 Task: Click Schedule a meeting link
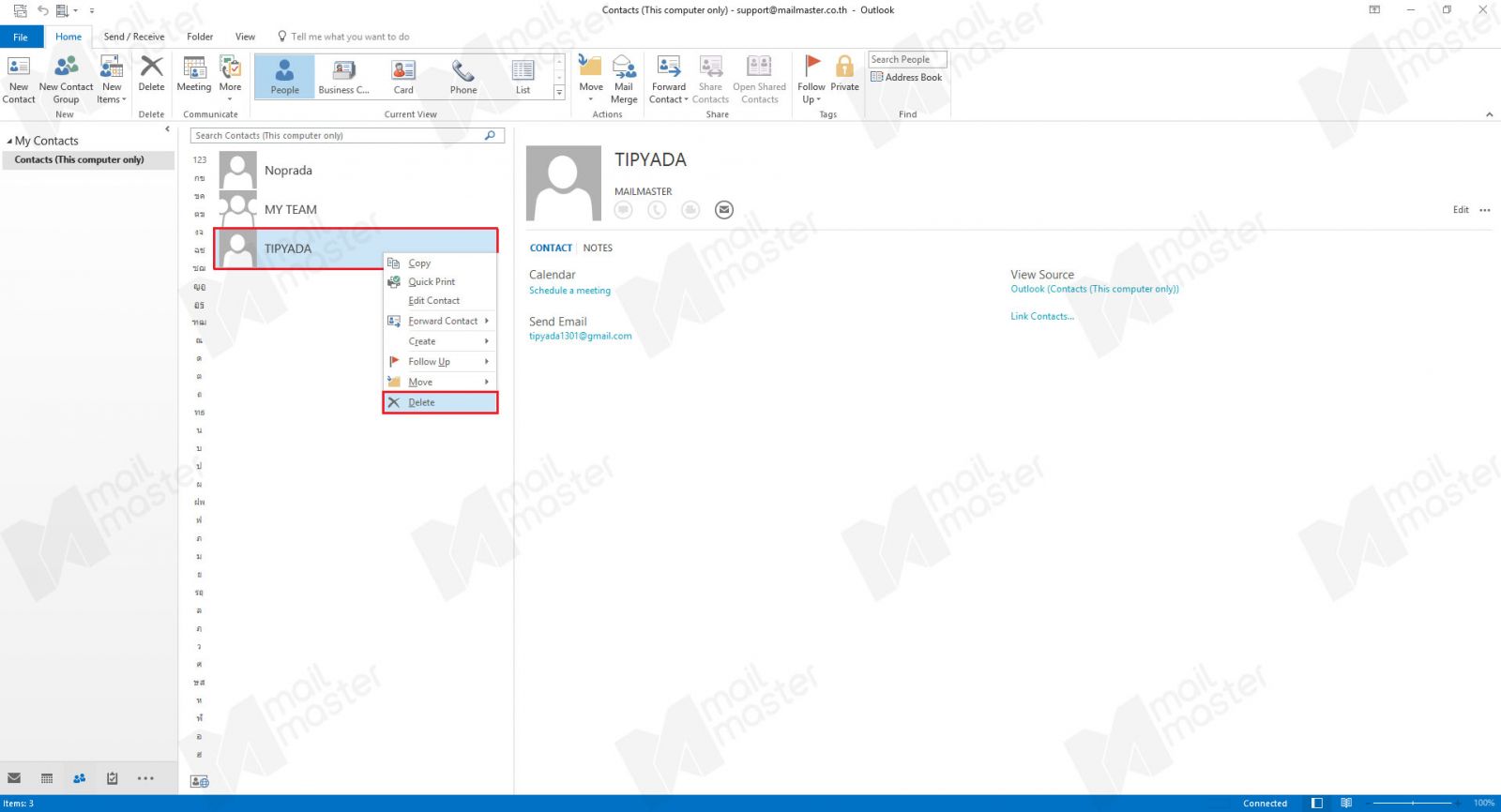click(x=569, y=291)
